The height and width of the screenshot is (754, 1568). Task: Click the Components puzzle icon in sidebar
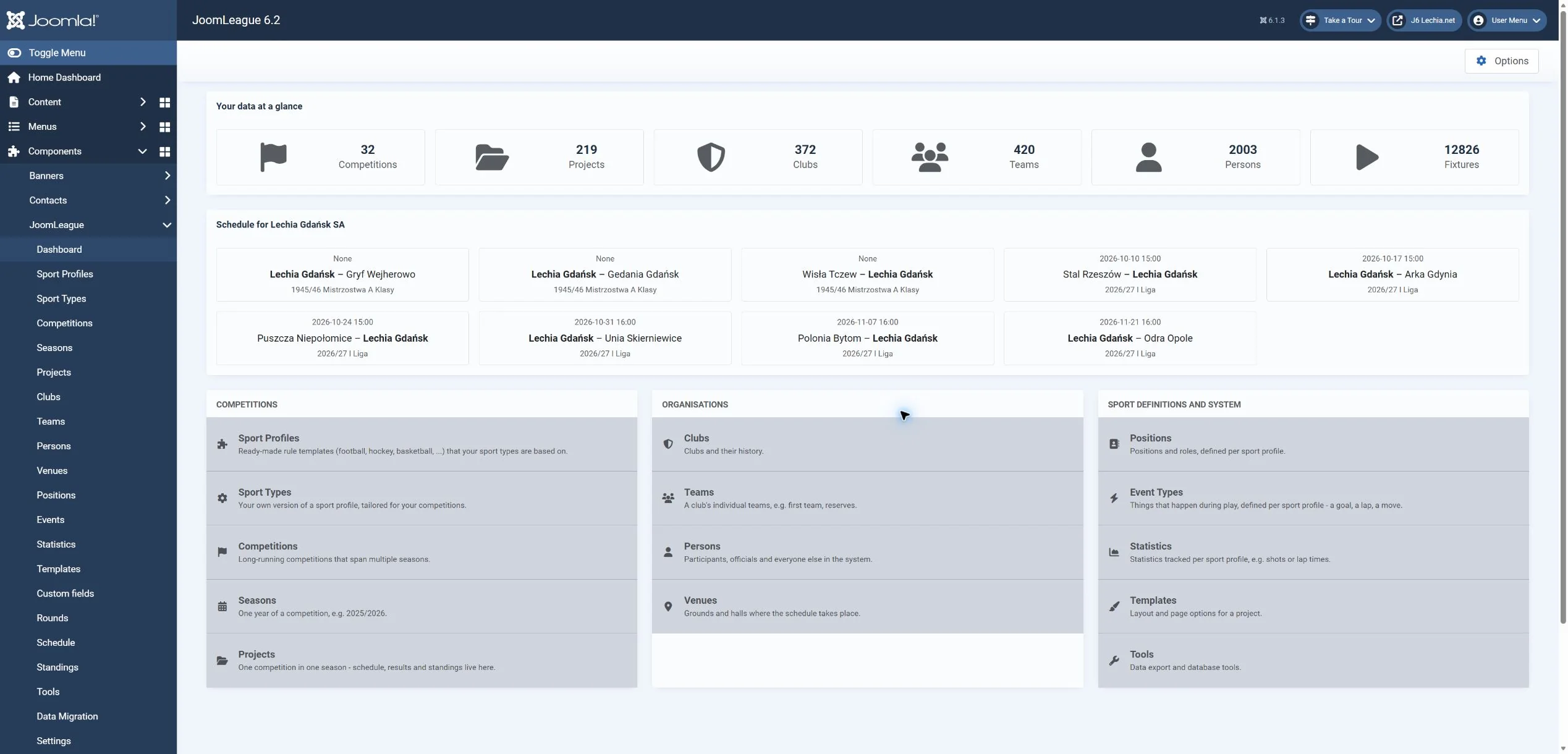pos(14,151)
